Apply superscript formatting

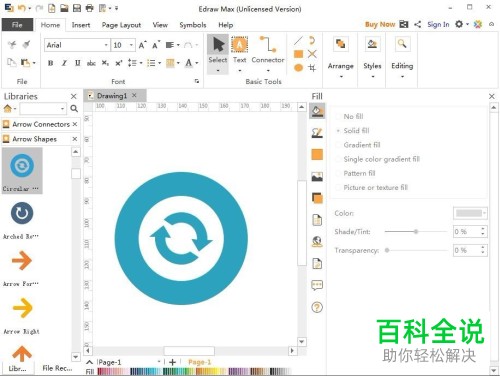(x=119, y=63)
